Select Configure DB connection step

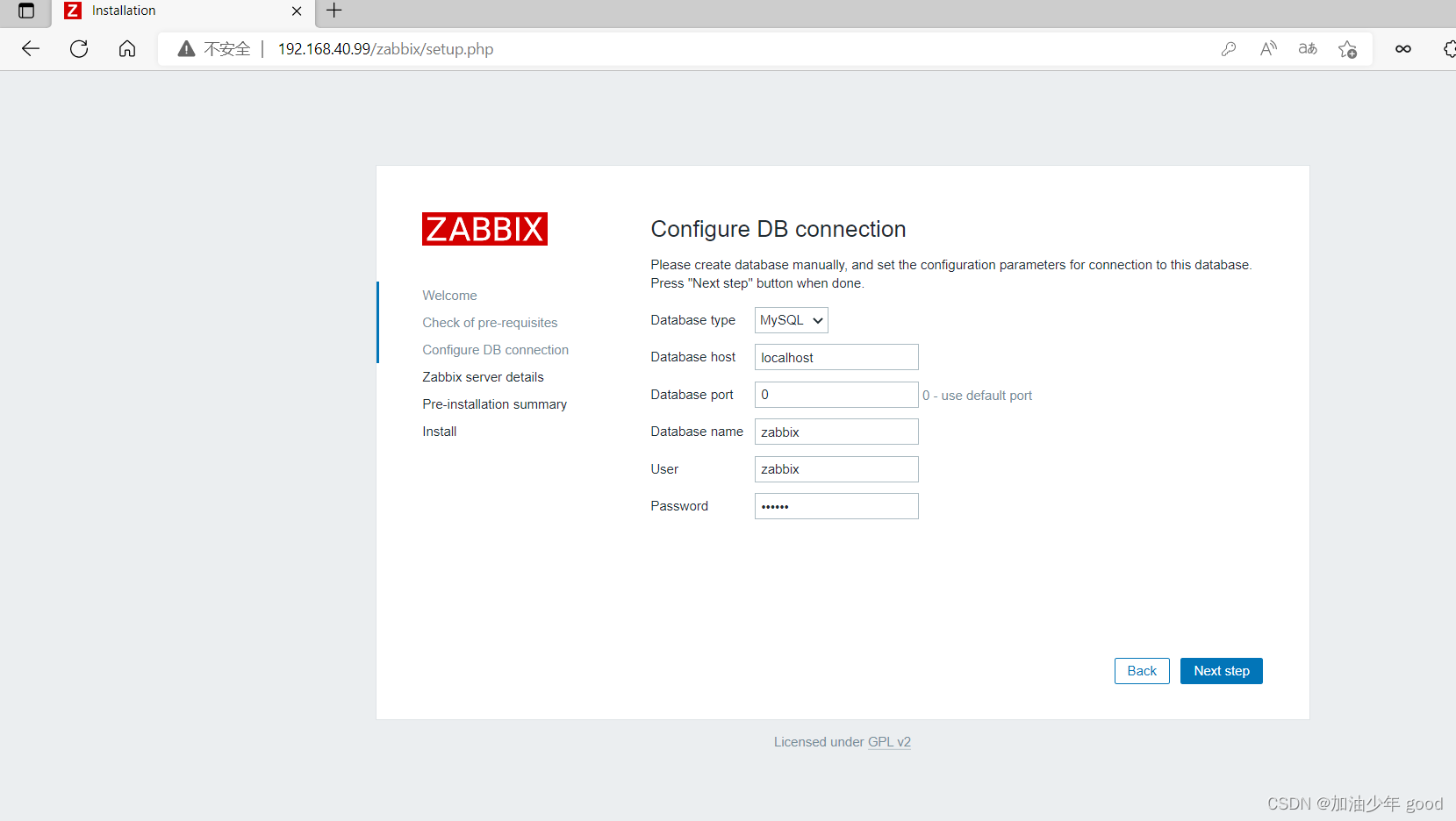click(495, 350)
